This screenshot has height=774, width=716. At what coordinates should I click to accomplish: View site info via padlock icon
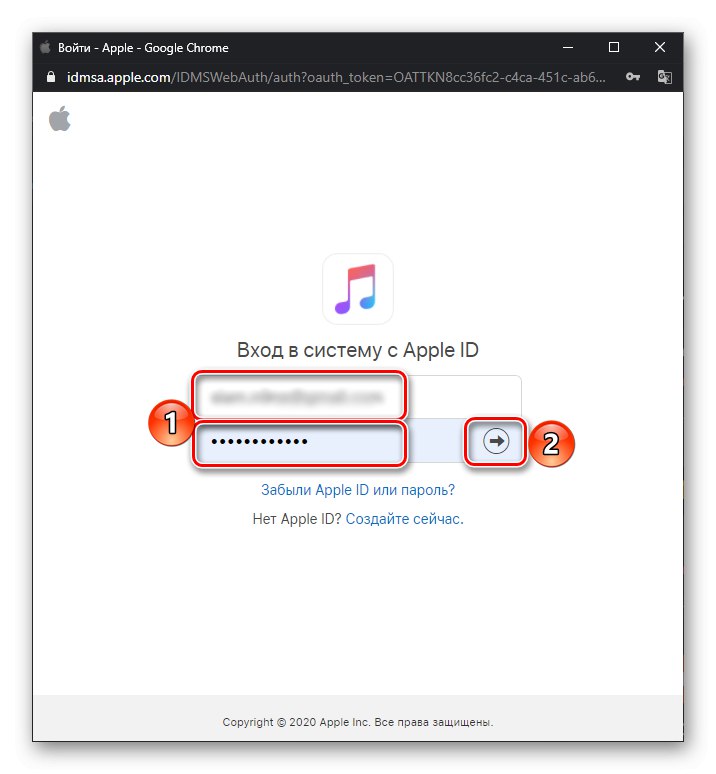coord(50,77)
